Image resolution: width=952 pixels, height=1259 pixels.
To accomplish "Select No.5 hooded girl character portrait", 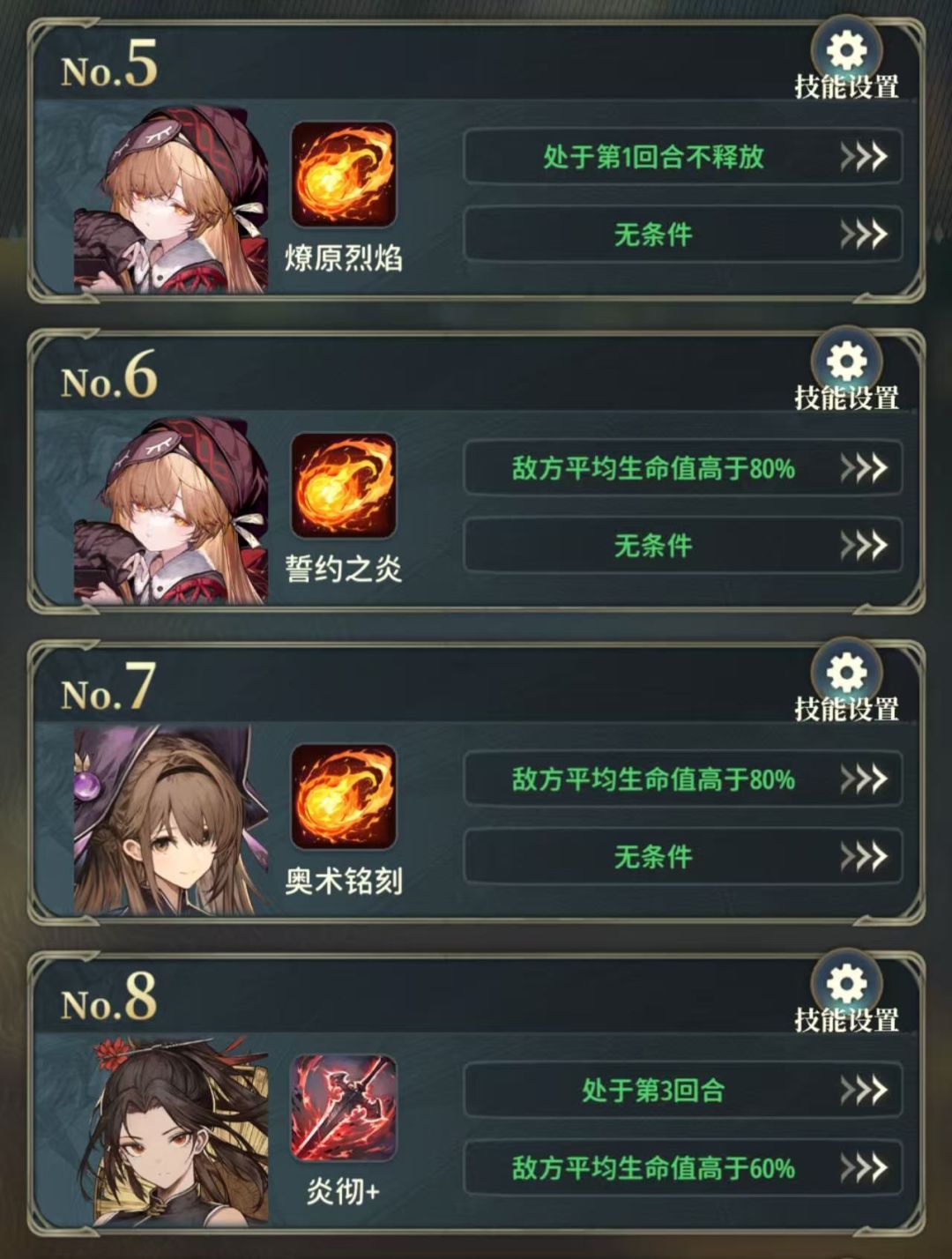I will 171,200.
